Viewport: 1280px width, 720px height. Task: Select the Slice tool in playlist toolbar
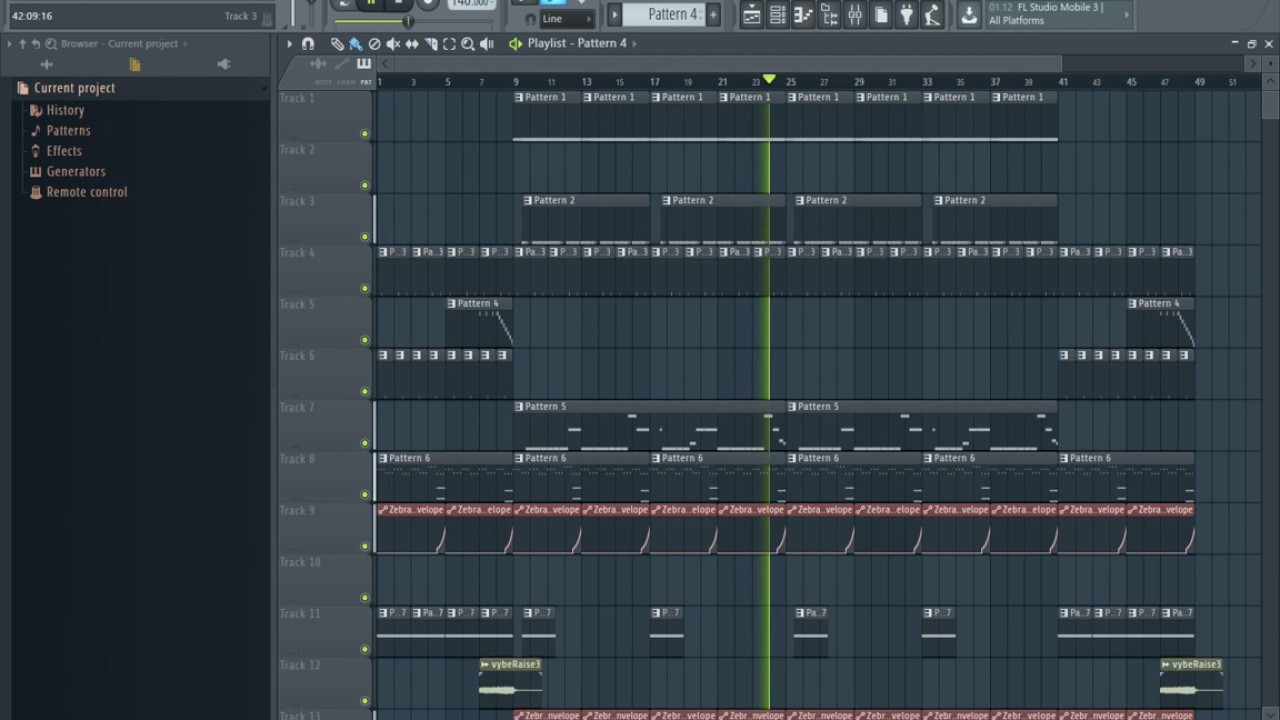[x=431, y=43]
